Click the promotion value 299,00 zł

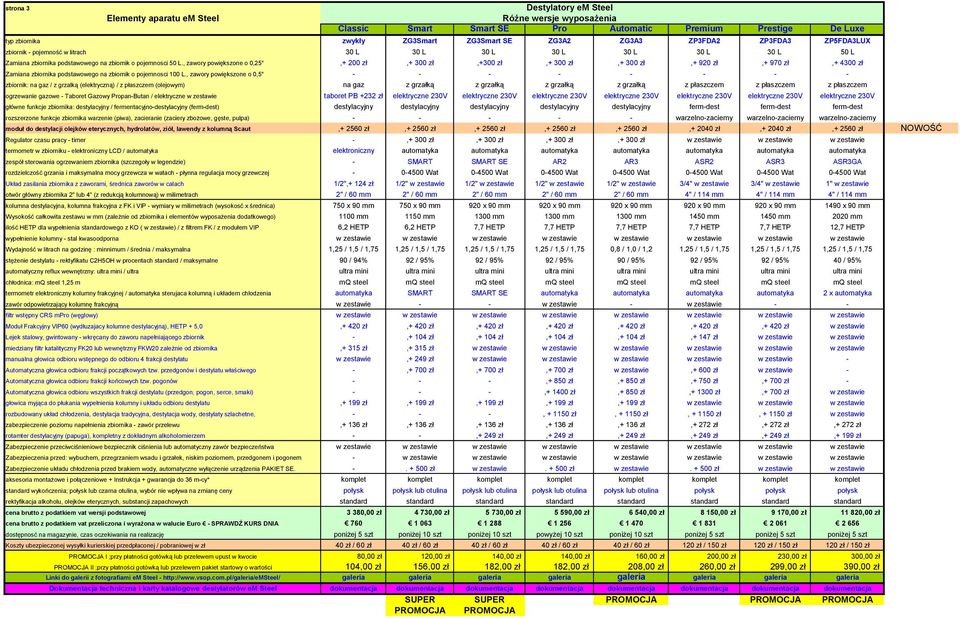pyautogui.click(x=789, y=567)
